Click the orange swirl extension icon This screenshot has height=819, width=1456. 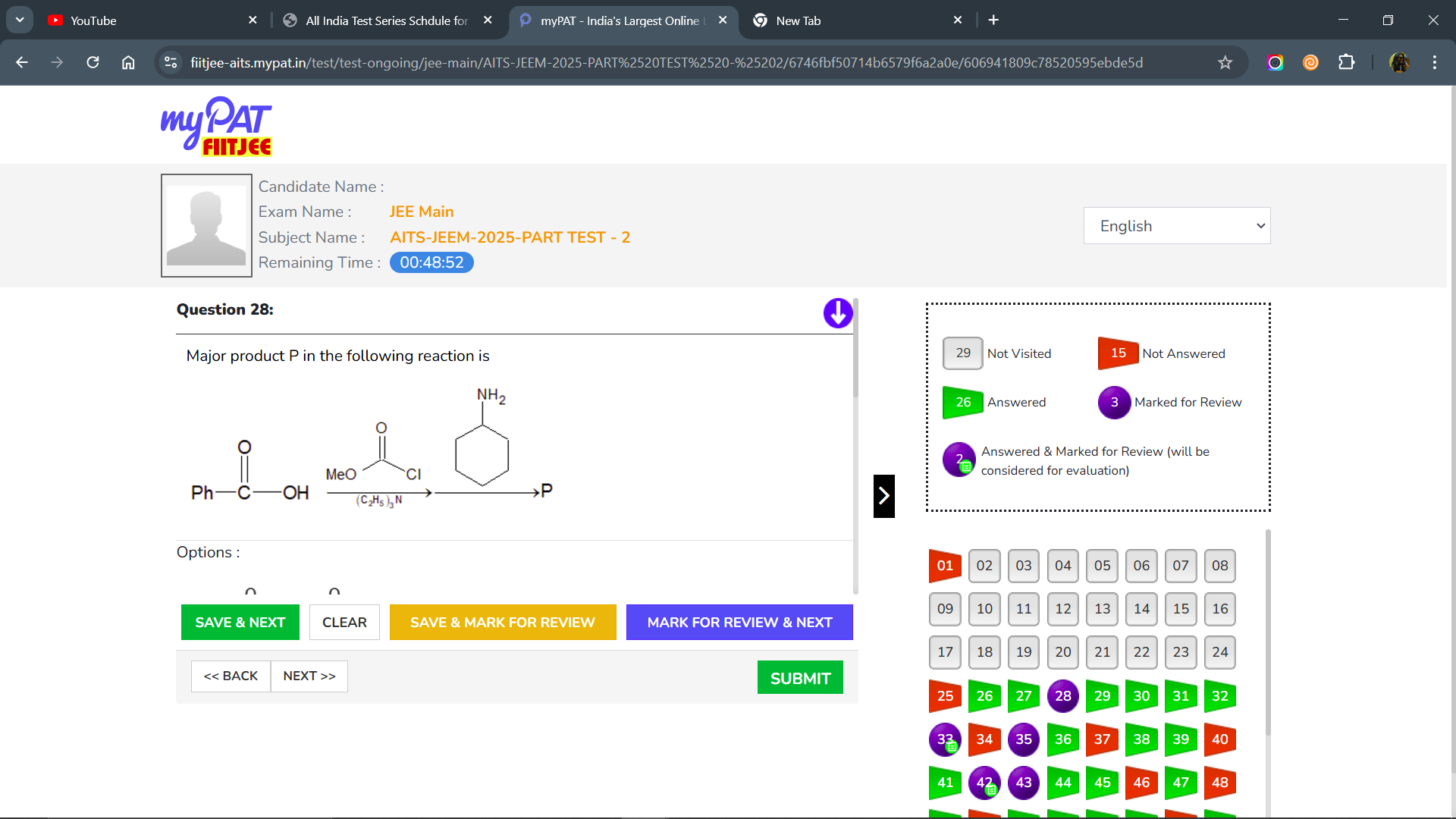coord(1310,62)
